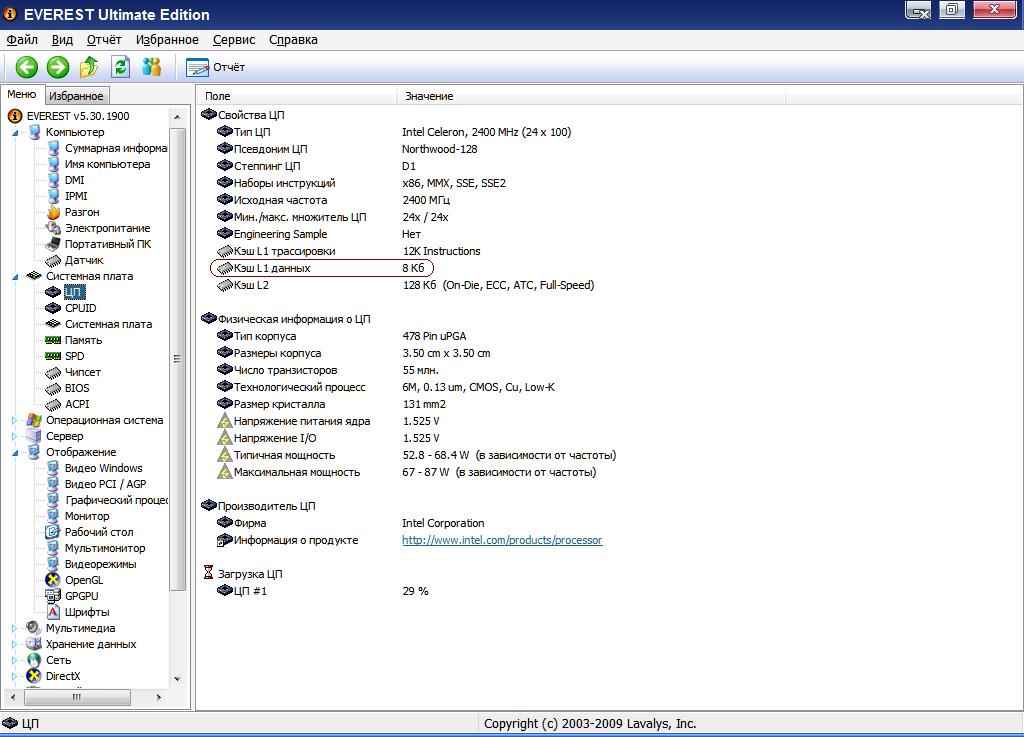Image resolution: width=1024 pixels, height=737 pixels.
Task: Select the GPGPU tree item
Action: pos(81,596)
